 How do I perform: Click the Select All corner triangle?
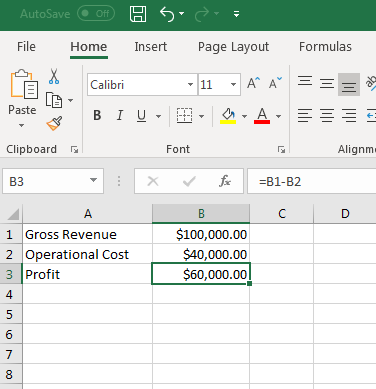(x=12, y=214)
